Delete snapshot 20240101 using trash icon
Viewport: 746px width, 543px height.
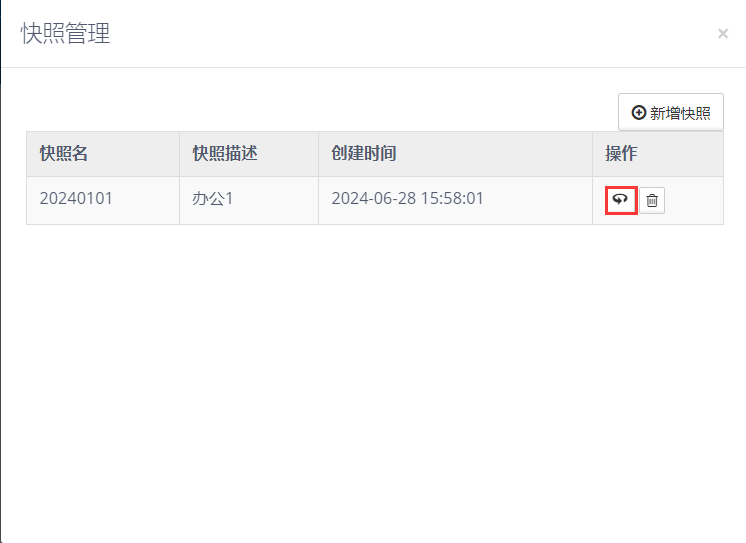click(652, 200)
